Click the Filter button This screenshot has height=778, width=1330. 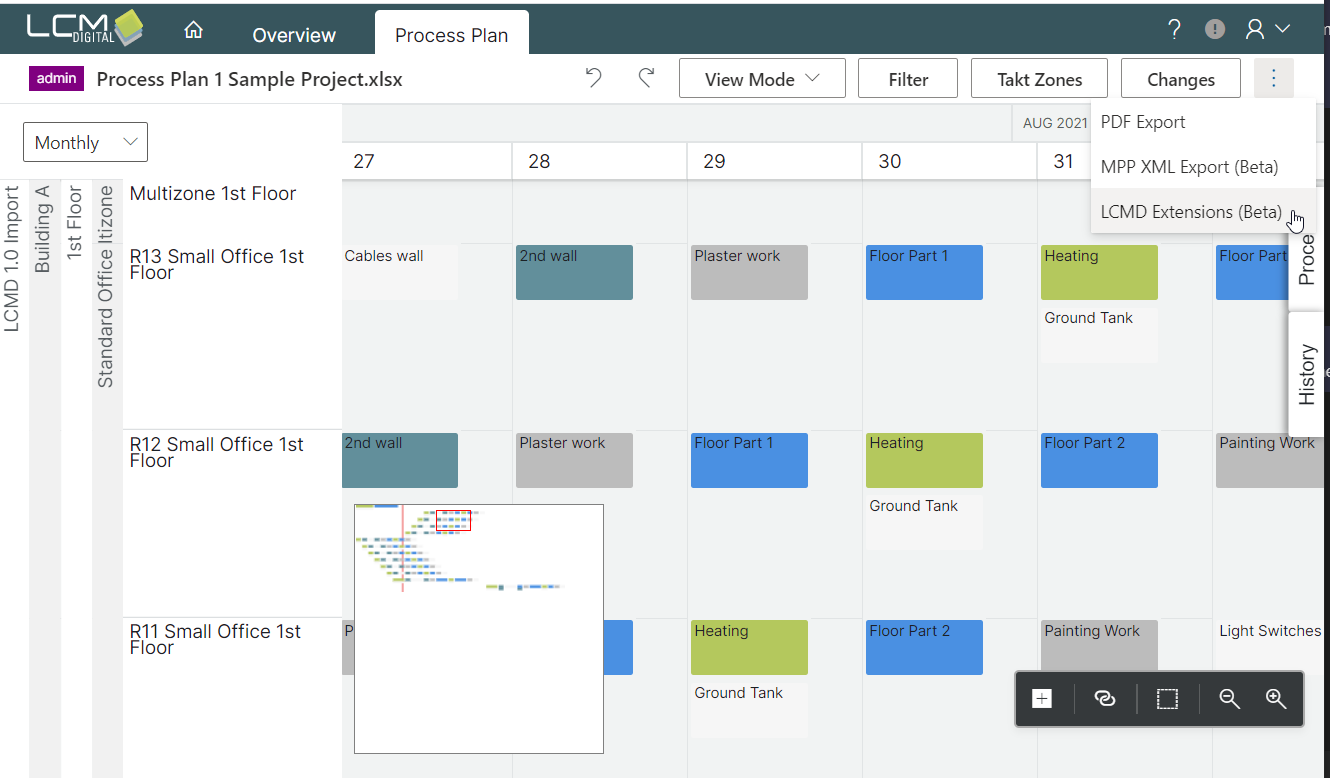[x=908, y=79]
